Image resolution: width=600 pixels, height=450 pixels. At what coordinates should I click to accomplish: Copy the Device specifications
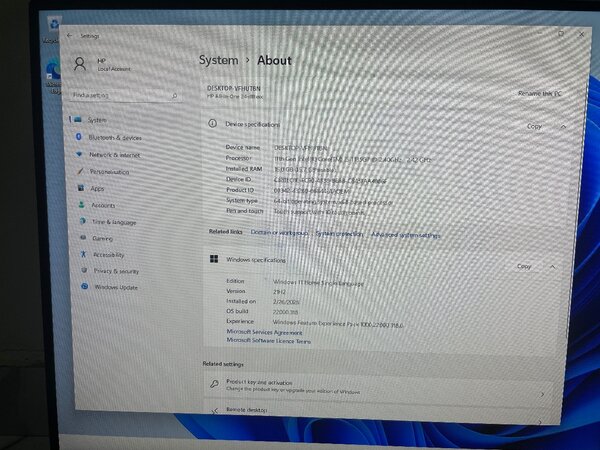click(x=534, y=126)
